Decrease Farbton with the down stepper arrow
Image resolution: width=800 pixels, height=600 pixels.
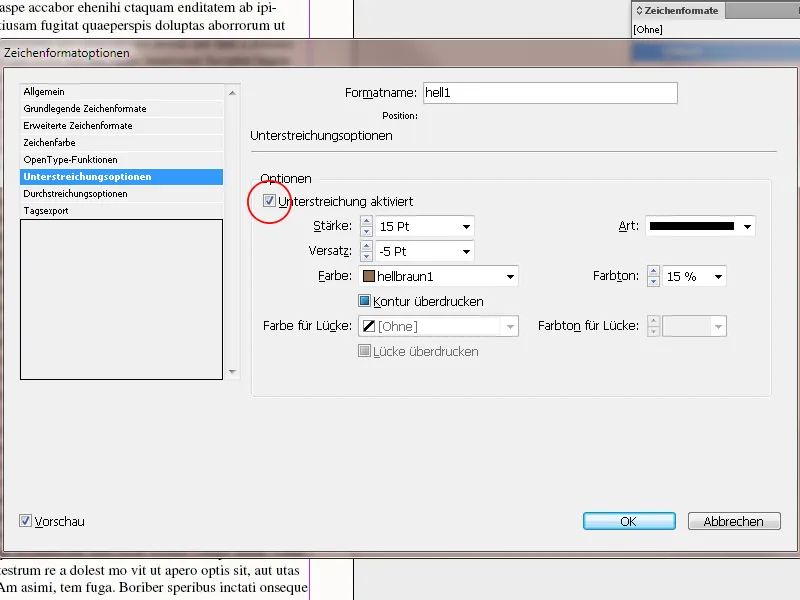(654, 281)
